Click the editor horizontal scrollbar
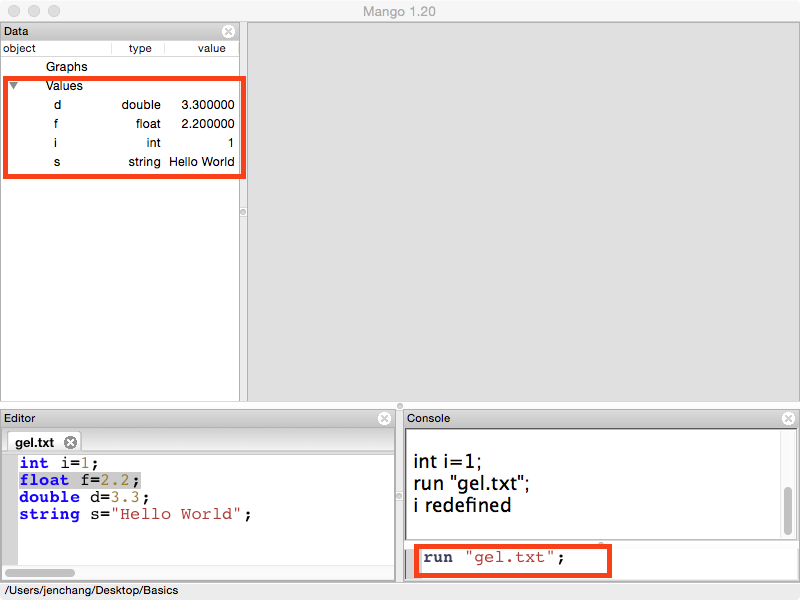 coord(40,573)
